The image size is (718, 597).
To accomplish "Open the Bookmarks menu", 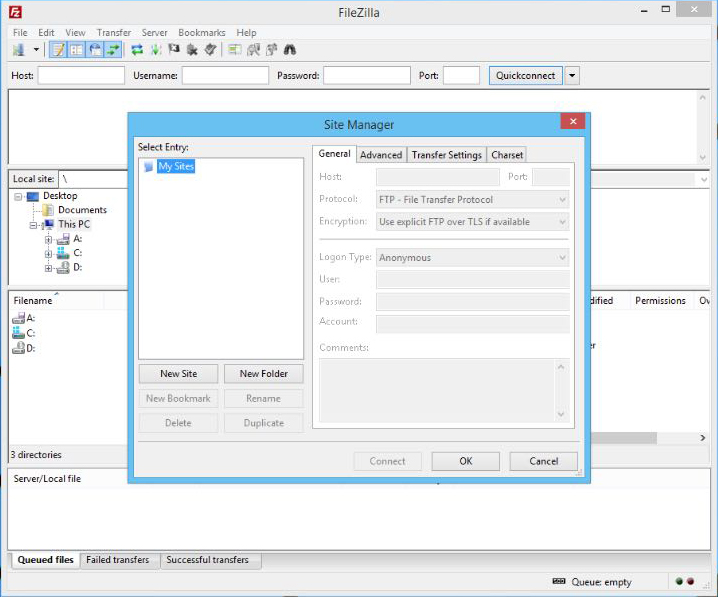I will 203,32.
